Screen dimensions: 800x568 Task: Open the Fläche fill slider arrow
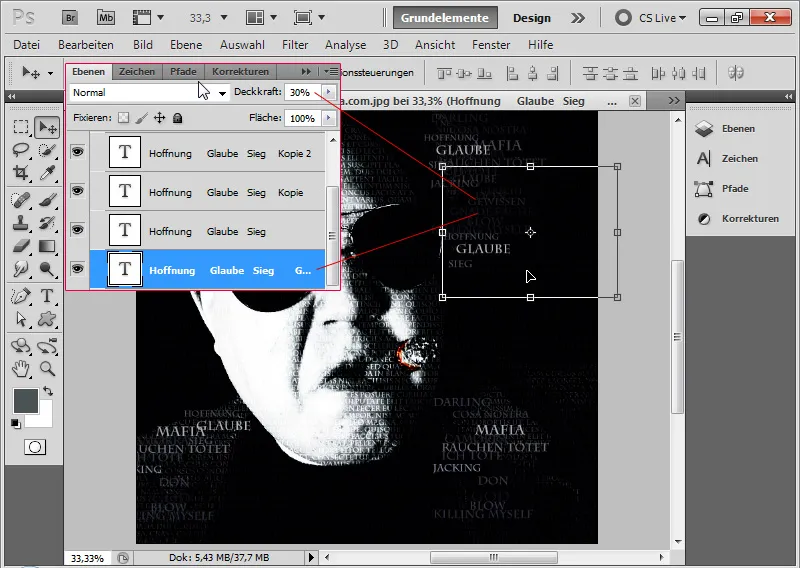(x=329, y=118)
